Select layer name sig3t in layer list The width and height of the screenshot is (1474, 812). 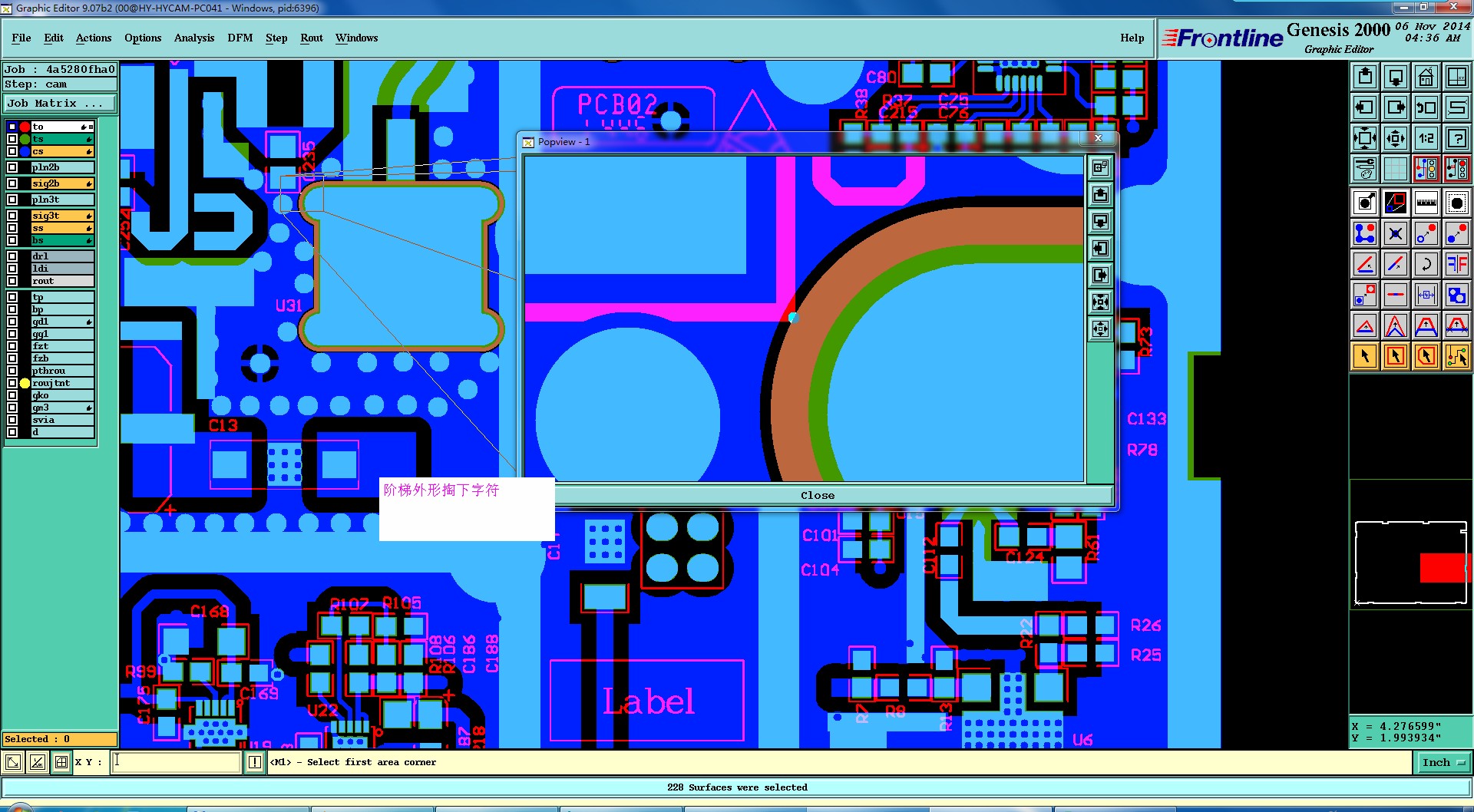63,216
